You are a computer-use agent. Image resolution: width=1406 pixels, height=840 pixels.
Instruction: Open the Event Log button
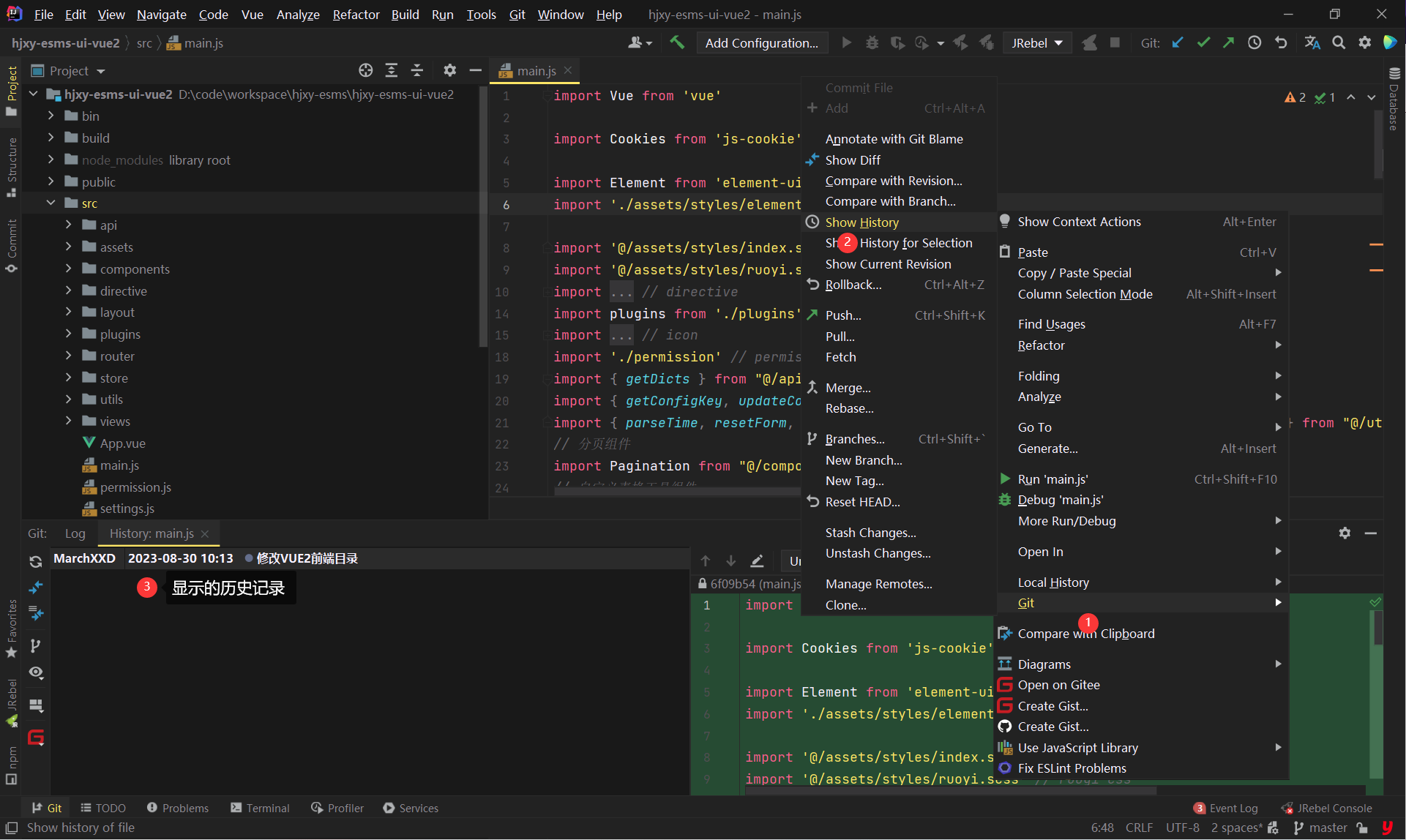click(1226, 808)
